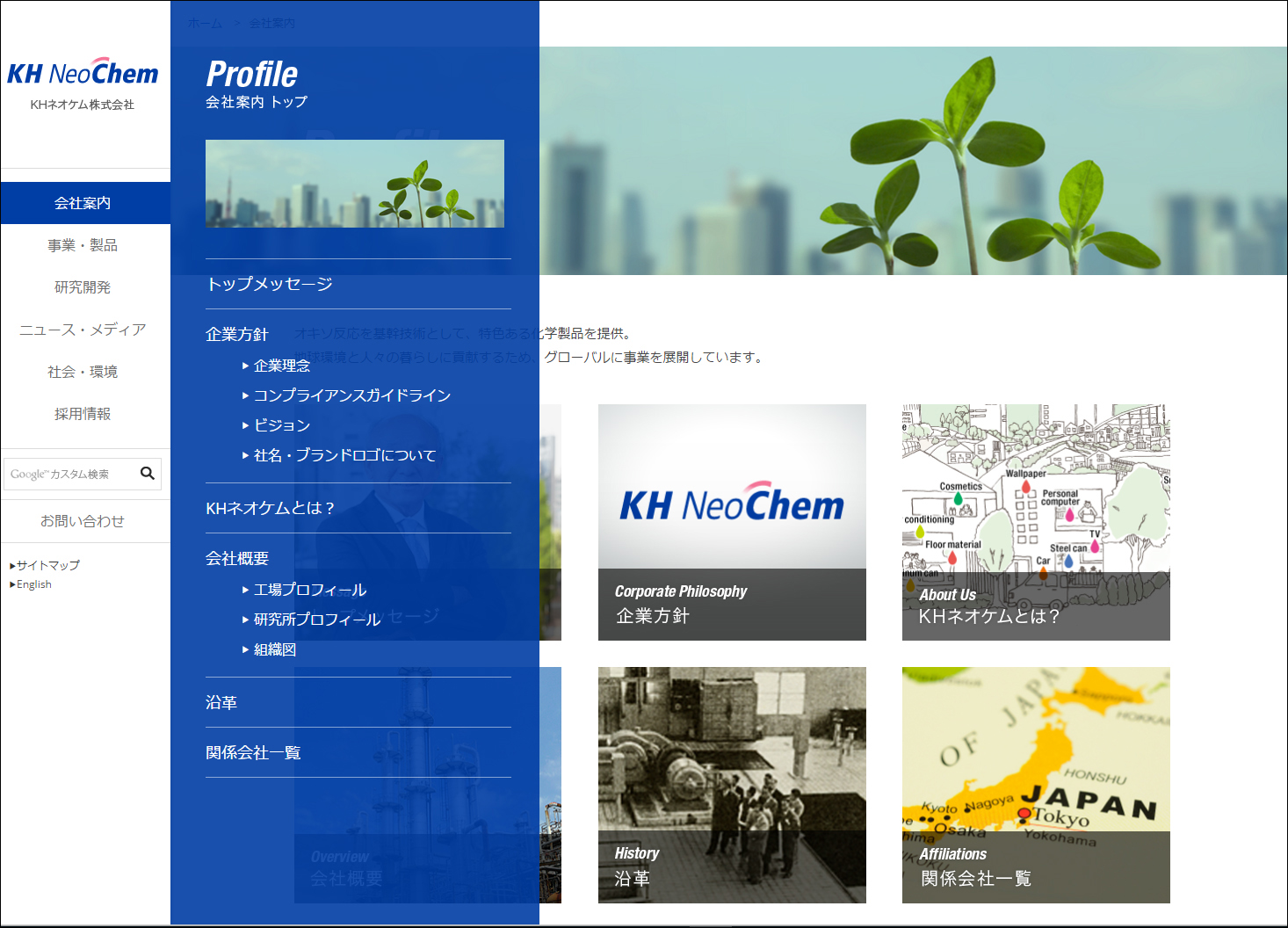This screenshot has height=928, width=1288.
Task: Open 社会・環境 menu item
Action: 83,372
